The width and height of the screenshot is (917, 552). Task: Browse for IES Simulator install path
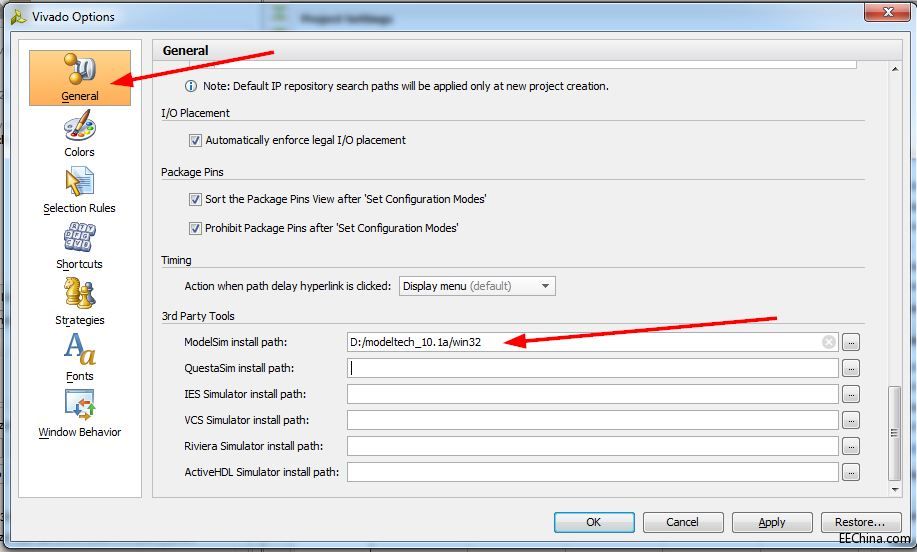pos(851,394)
